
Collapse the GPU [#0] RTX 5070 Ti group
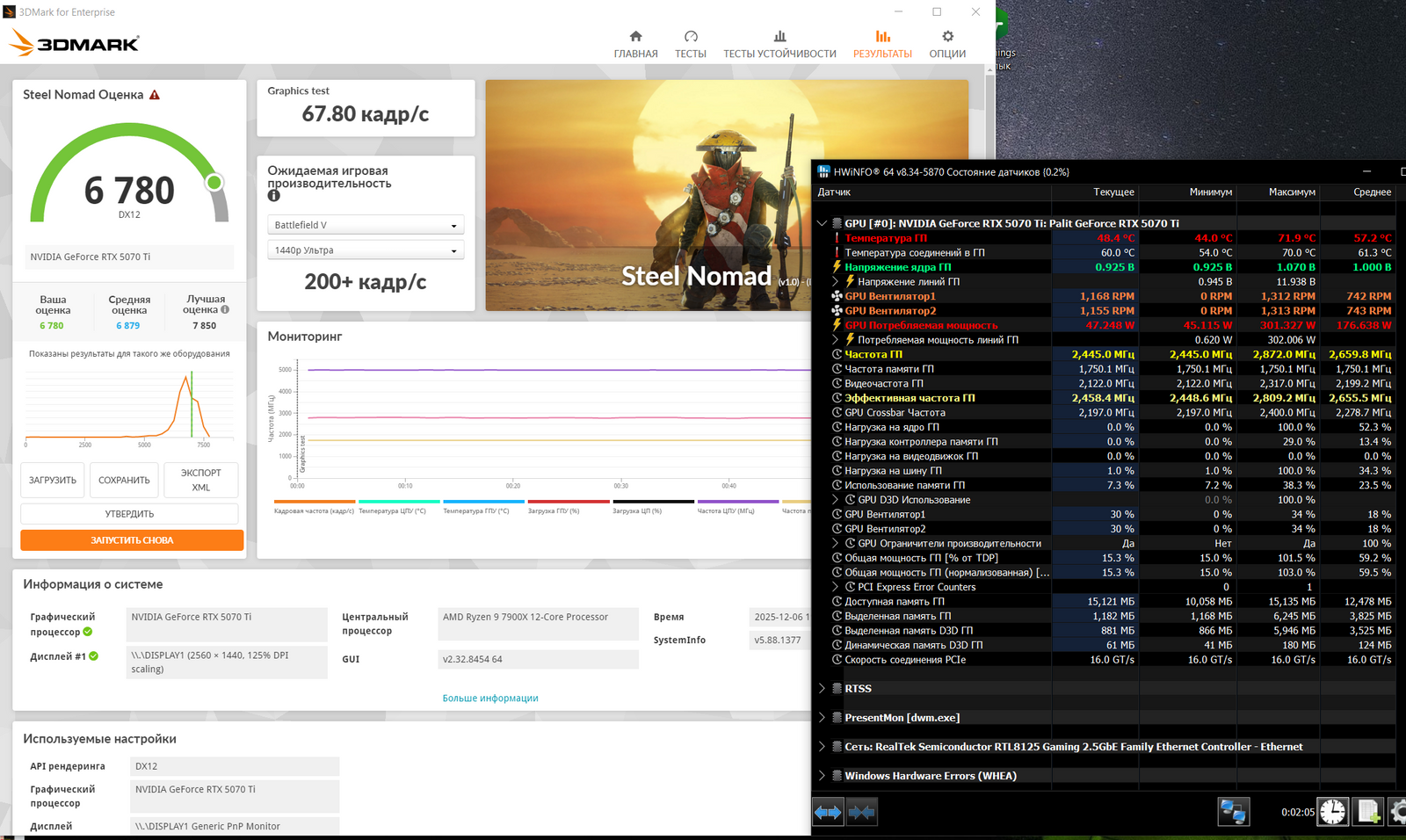823,223
